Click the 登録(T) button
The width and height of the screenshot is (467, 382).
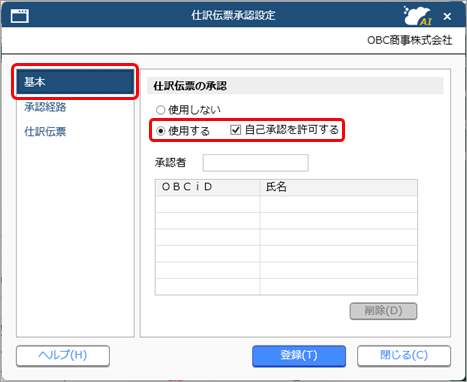tap(299, 356)
